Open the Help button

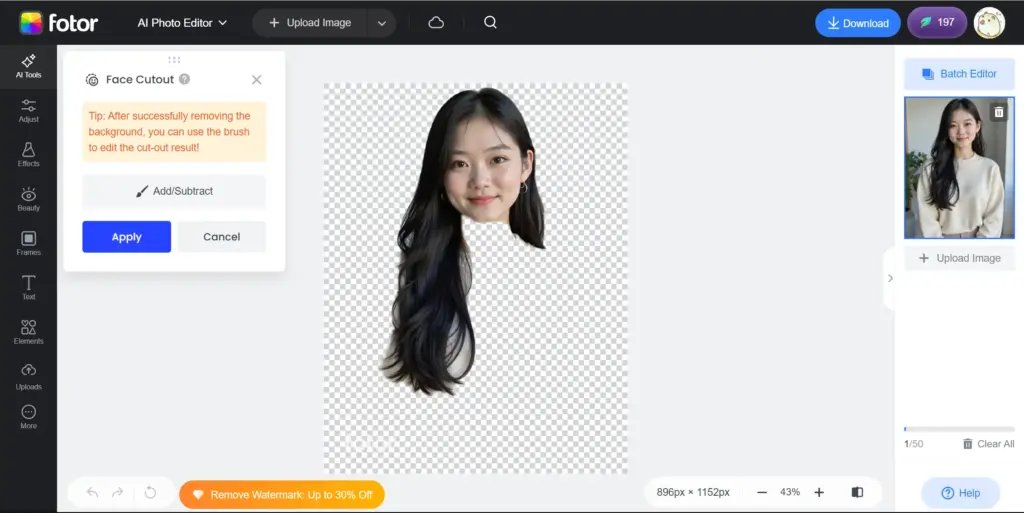[960, 493]
